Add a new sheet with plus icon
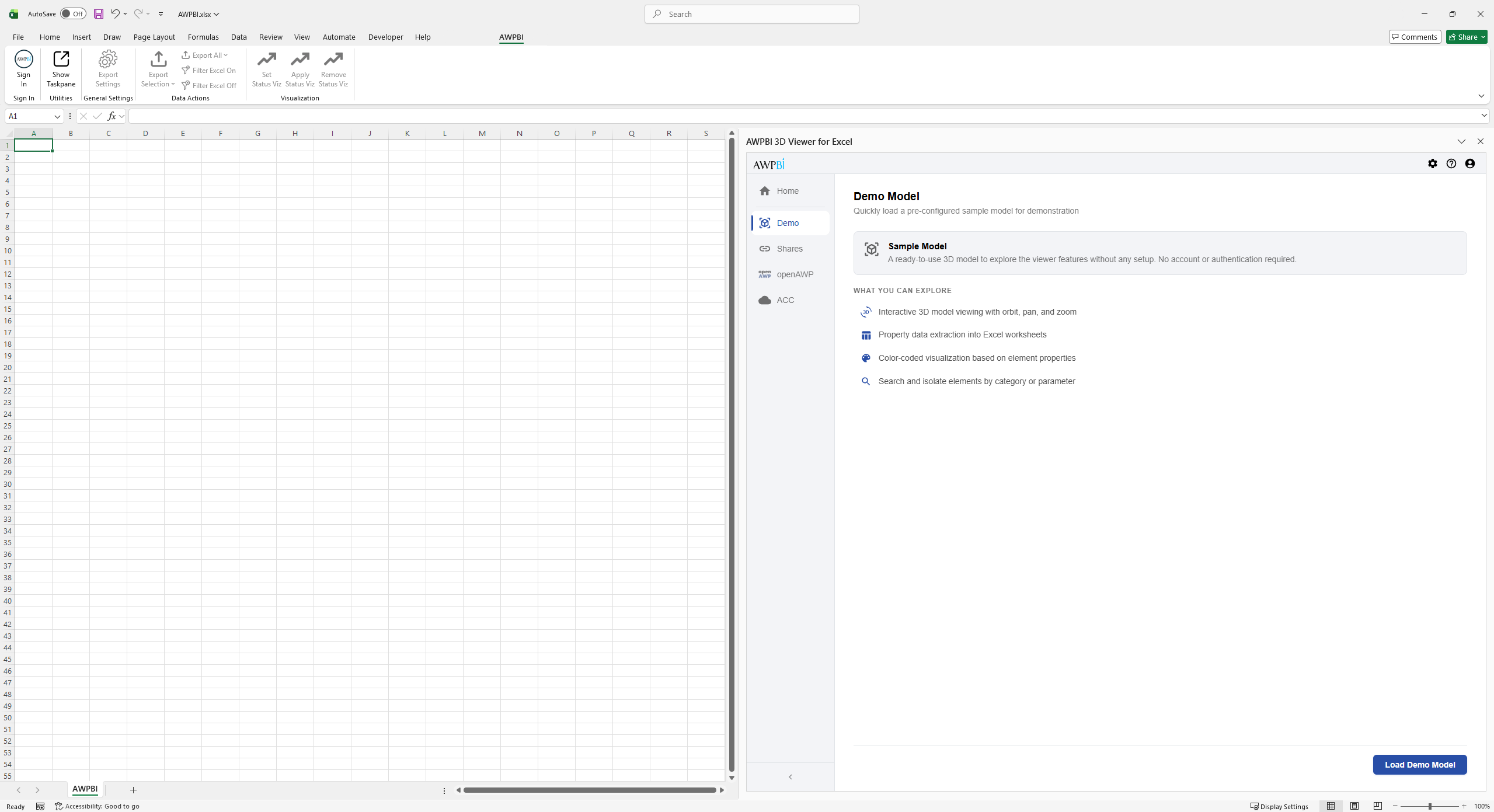Screen dimensions: 1494x812 (x=133, y=790)
